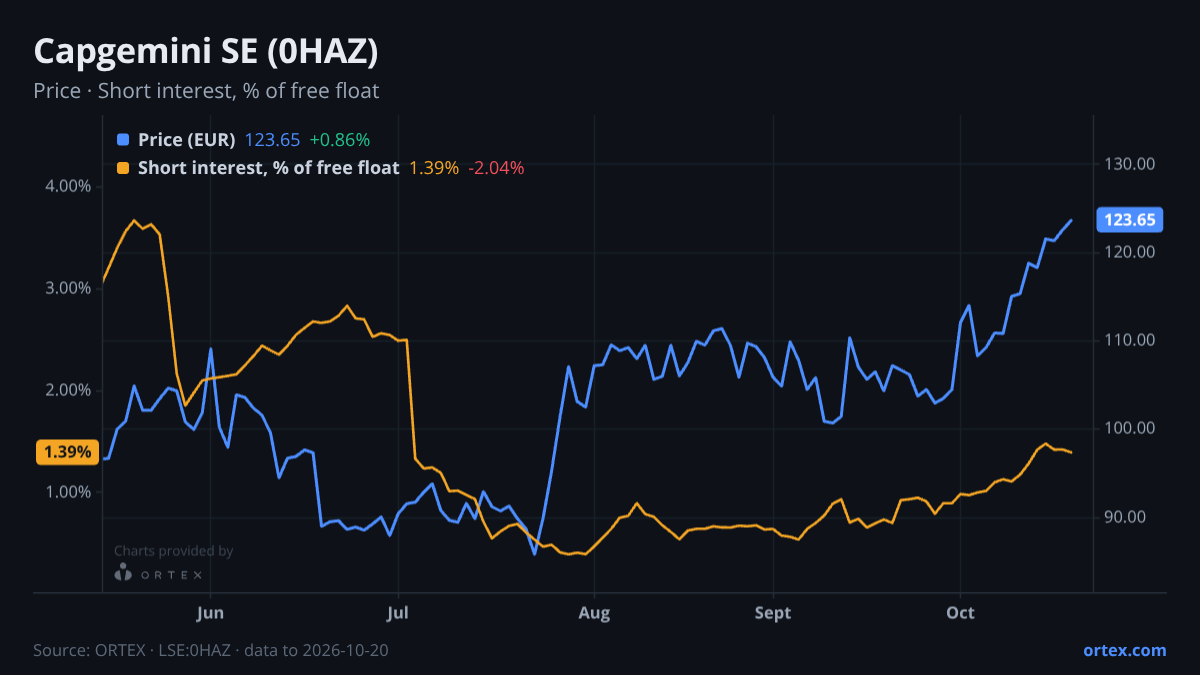Click the Sept label on time axis
The width and height of the screenshot is (1200, 675).
pyautogui.click(x=773, y=612)
